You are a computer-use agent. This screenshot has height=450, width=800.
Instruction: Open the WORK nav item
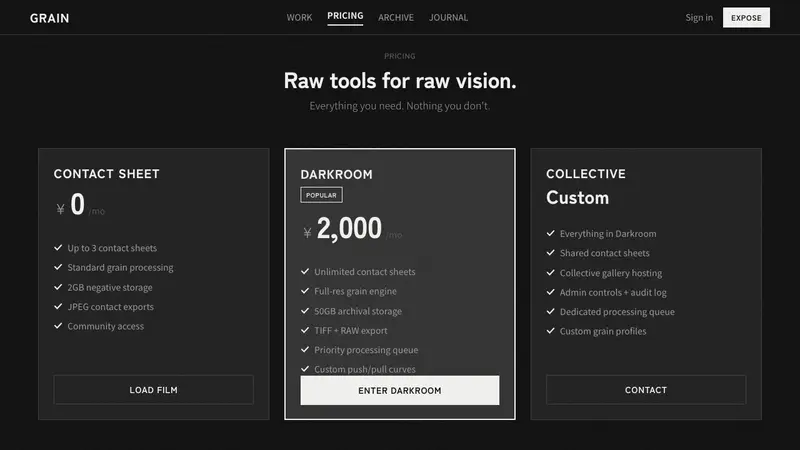(299, 17)
